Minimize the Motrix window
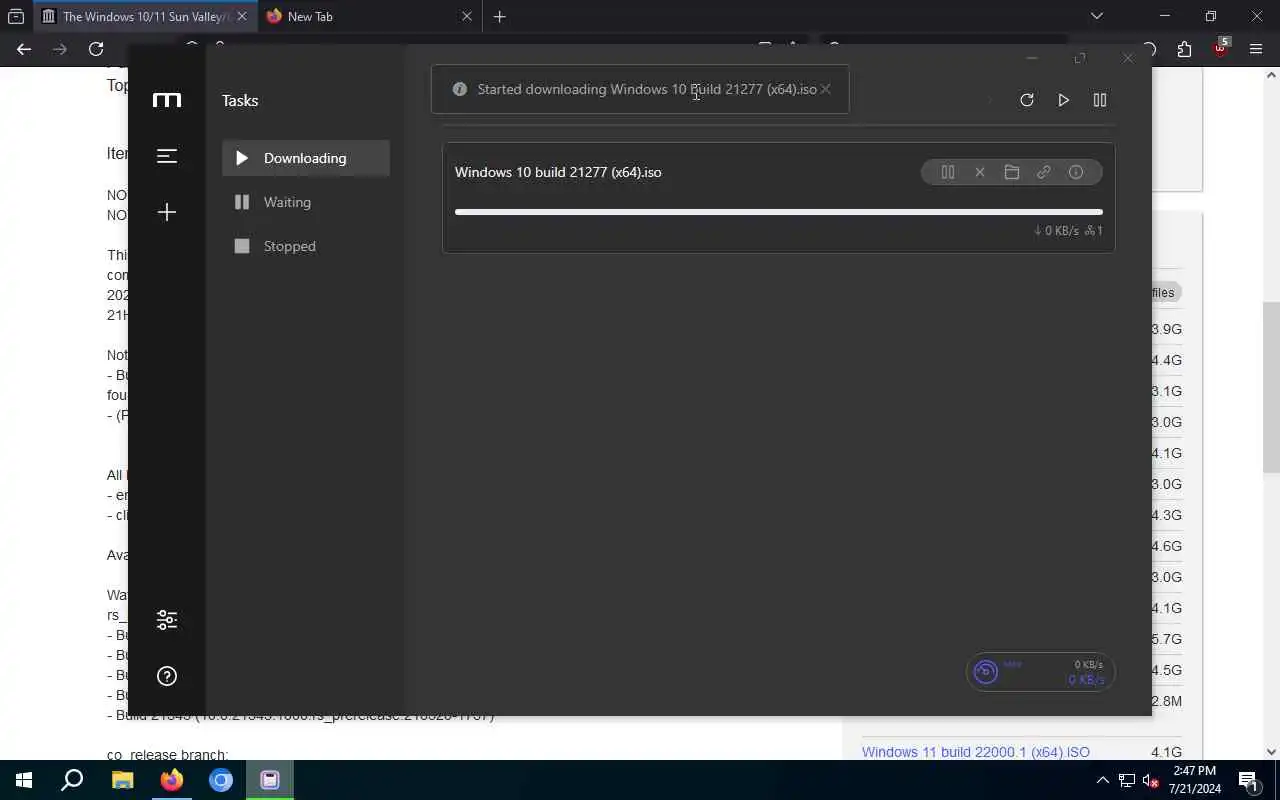This screenshot has width=1280, height=800. pyautogui.click(x=1032, y=58)
